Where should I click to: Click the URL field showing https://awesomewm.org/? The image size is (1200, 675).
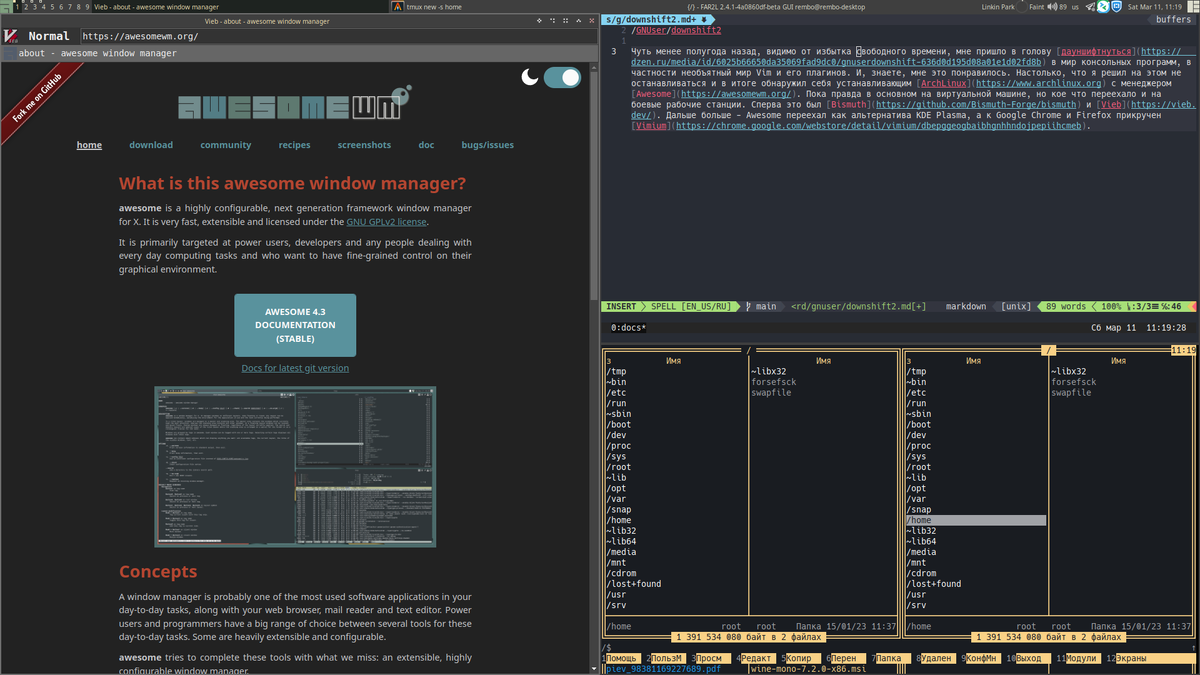coord(338,36)
